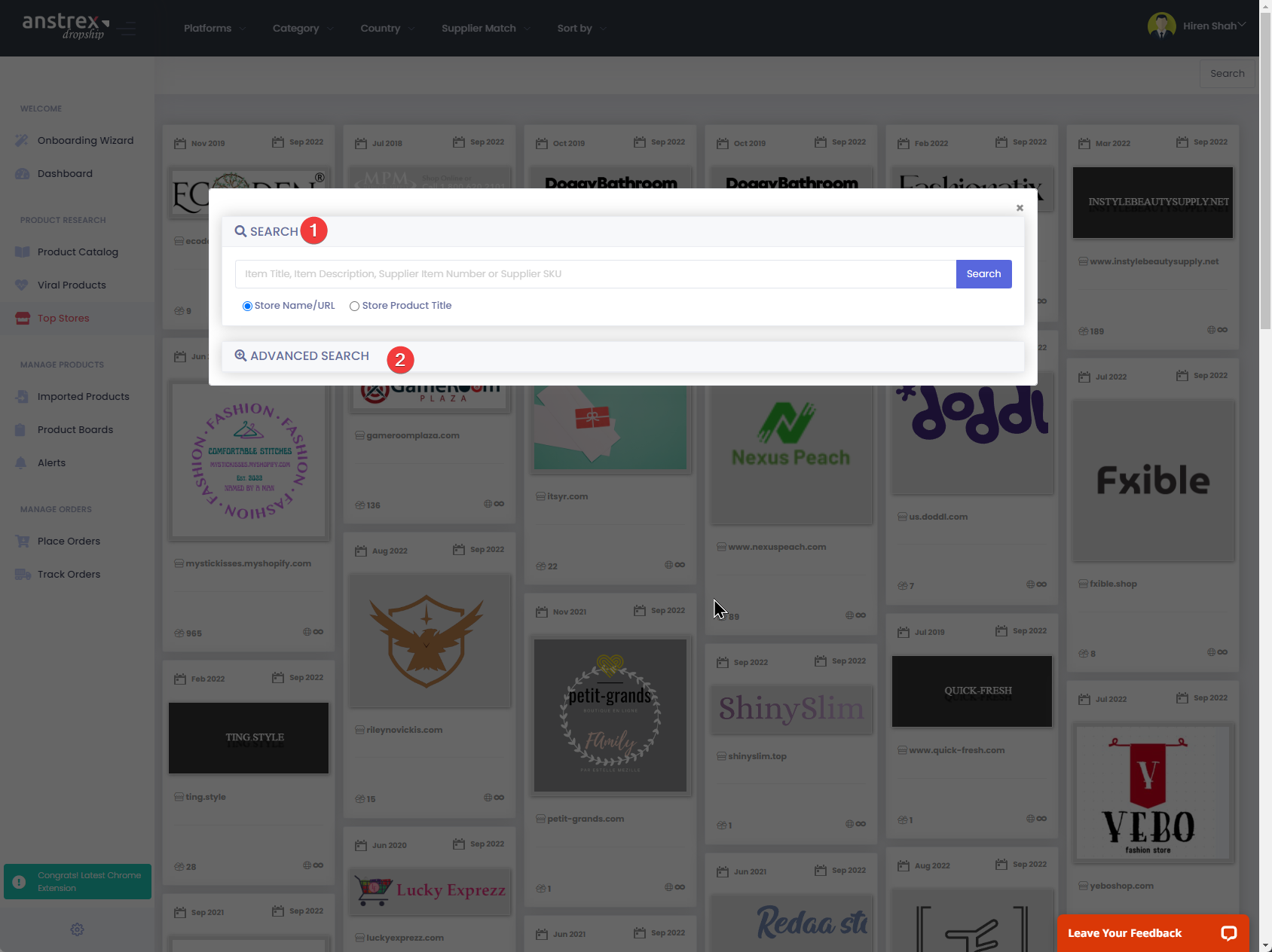Go to Onboarding Wizard
This screenshot has height=952, width=1272.
coord(85,141)
